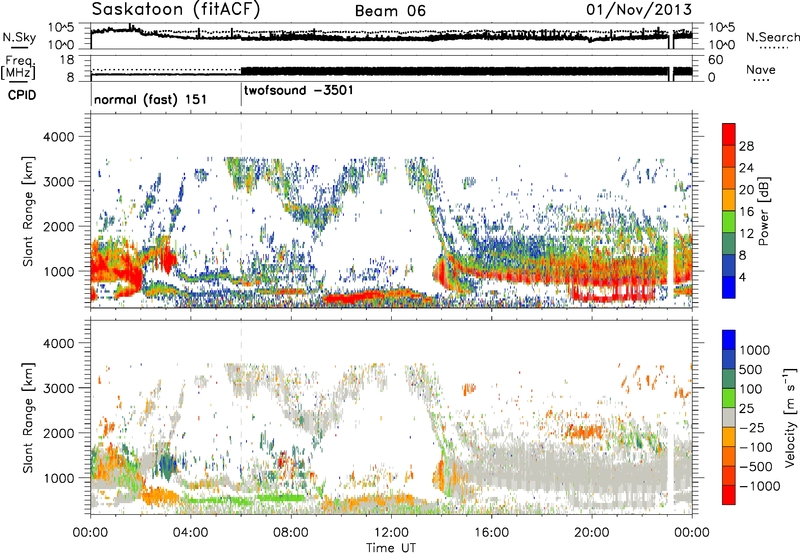Click the '3000' tick on velocity panel
This screenshot has height=554, width=800.
click(58, 388)
